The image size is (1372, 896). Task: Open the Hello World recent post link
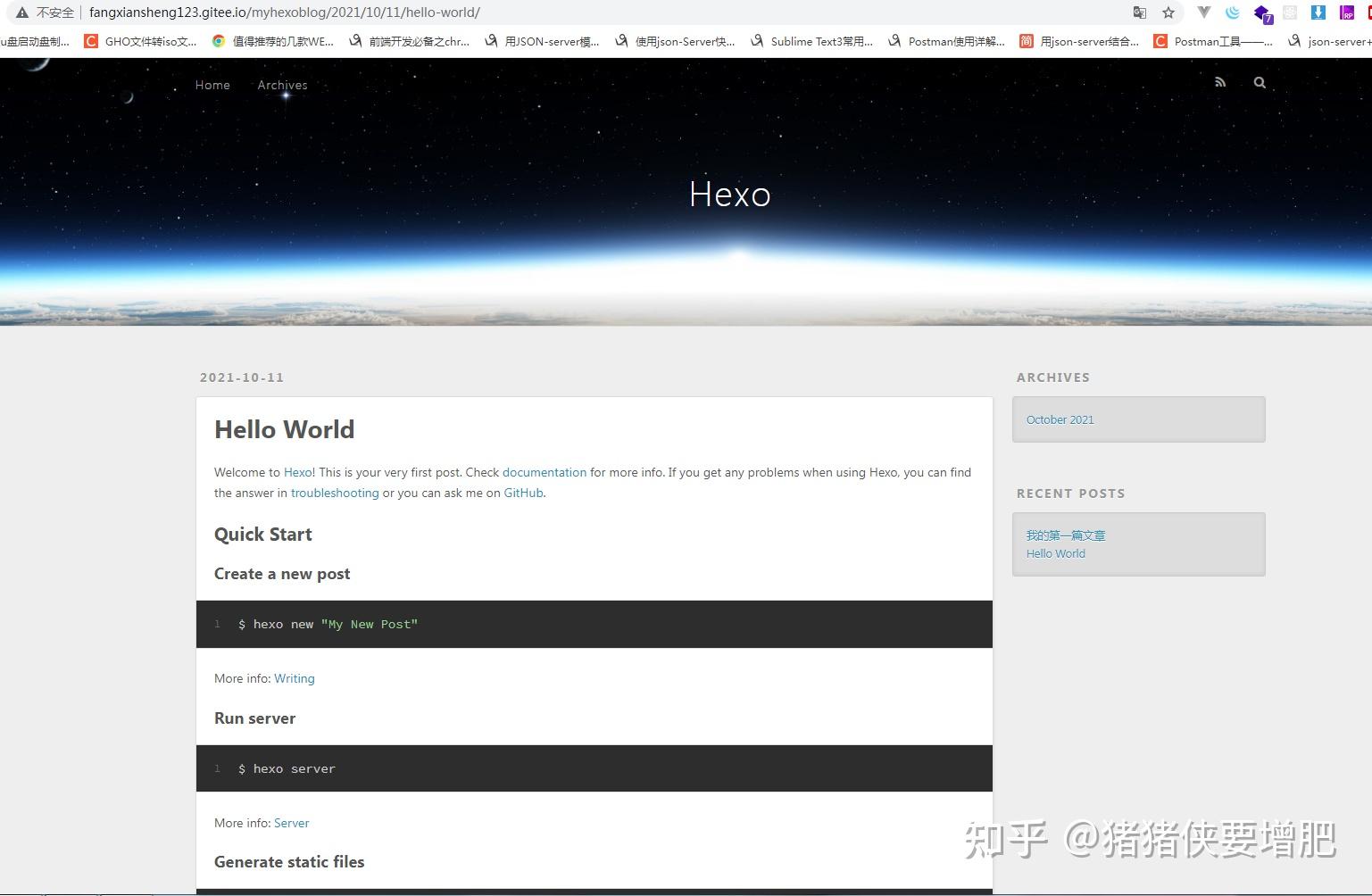tap(1055, 553)
